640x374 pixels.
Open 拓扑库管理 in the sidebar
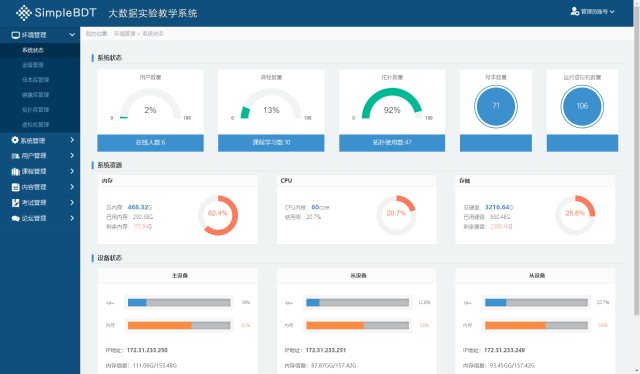[x=36, y=109]
